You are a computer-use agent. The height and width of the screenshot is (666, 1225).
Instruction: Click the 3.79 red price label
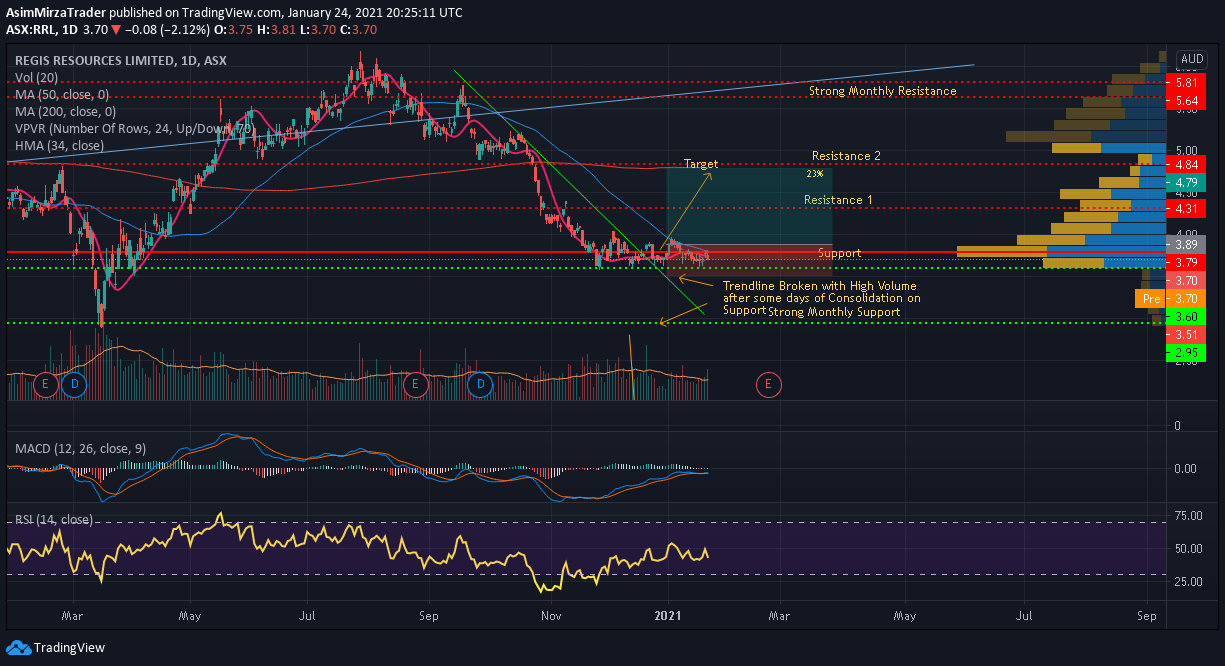1186,262
